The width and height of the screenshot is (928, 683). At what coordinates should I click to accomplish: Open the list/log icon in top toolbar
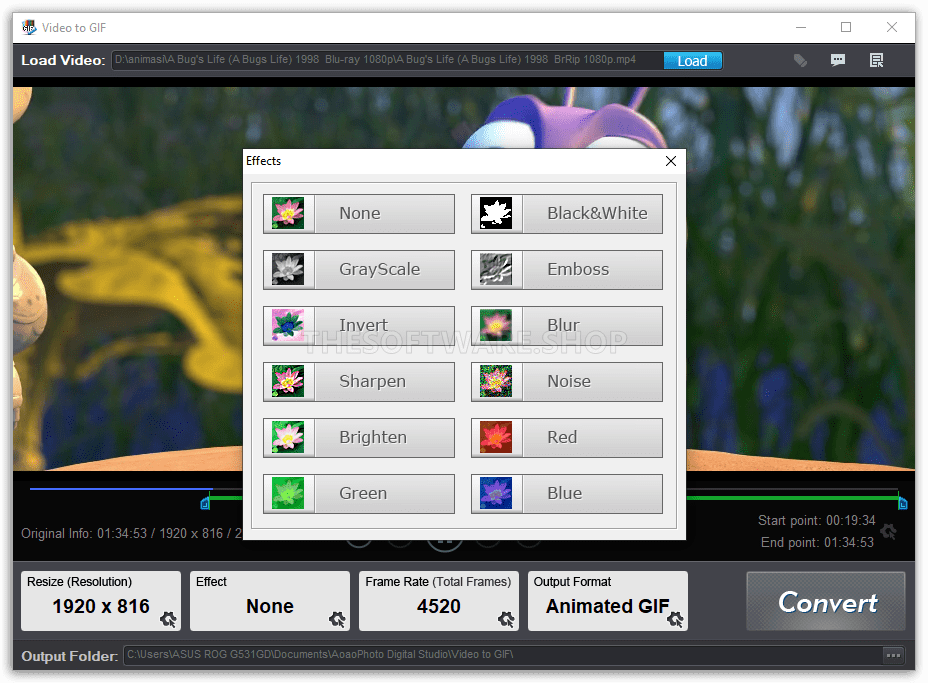click(x=877, y=60)
